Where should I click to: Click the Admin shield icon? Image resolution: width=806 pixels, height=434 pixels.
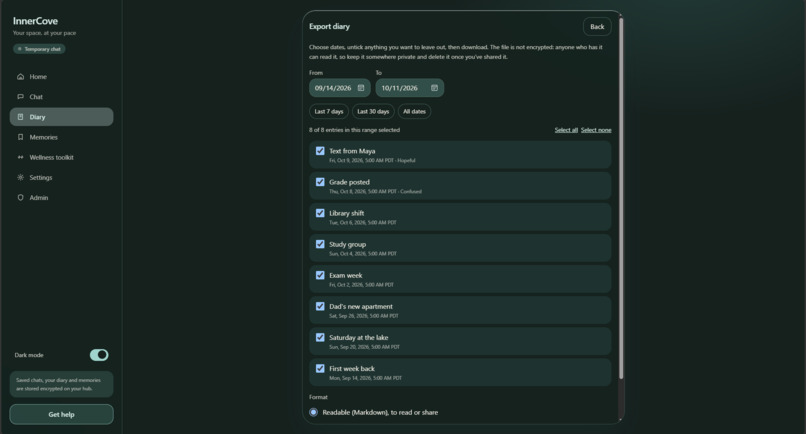click(x=21, y=197)
